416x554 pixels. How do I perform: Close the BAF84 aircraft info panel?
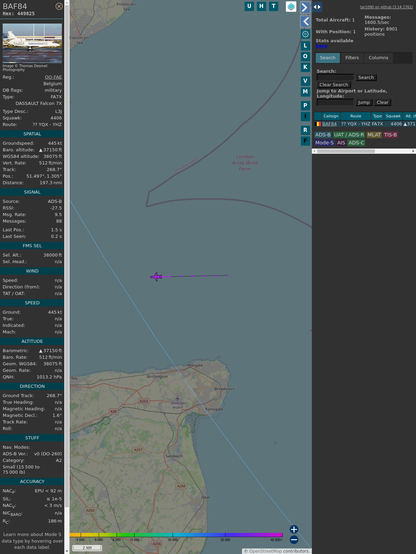[x=59, y=6]
